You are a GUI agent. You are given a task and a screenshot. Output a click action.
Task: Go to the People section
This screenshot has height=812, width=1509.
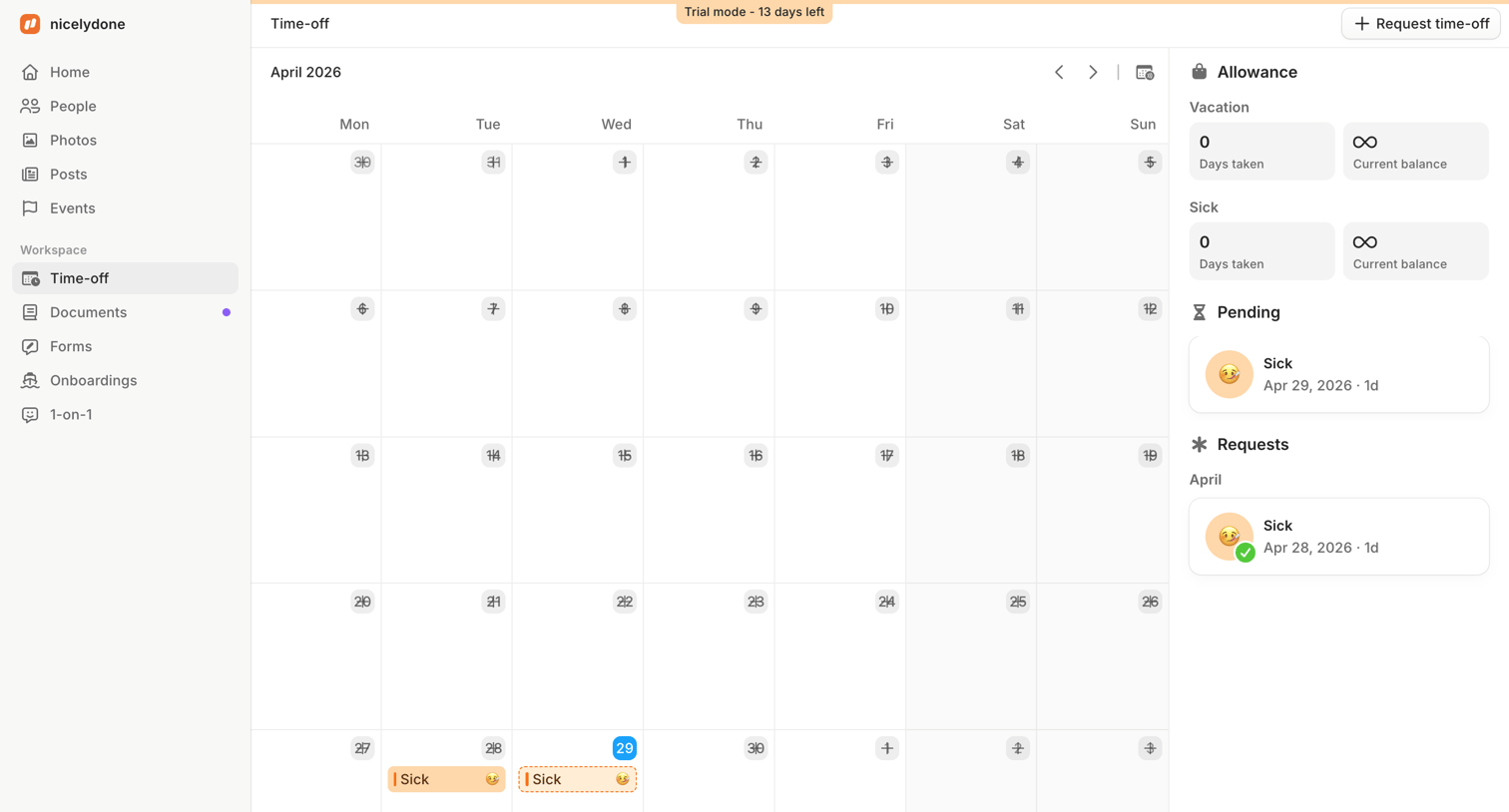pyautogui.click(x=125, y=106)
